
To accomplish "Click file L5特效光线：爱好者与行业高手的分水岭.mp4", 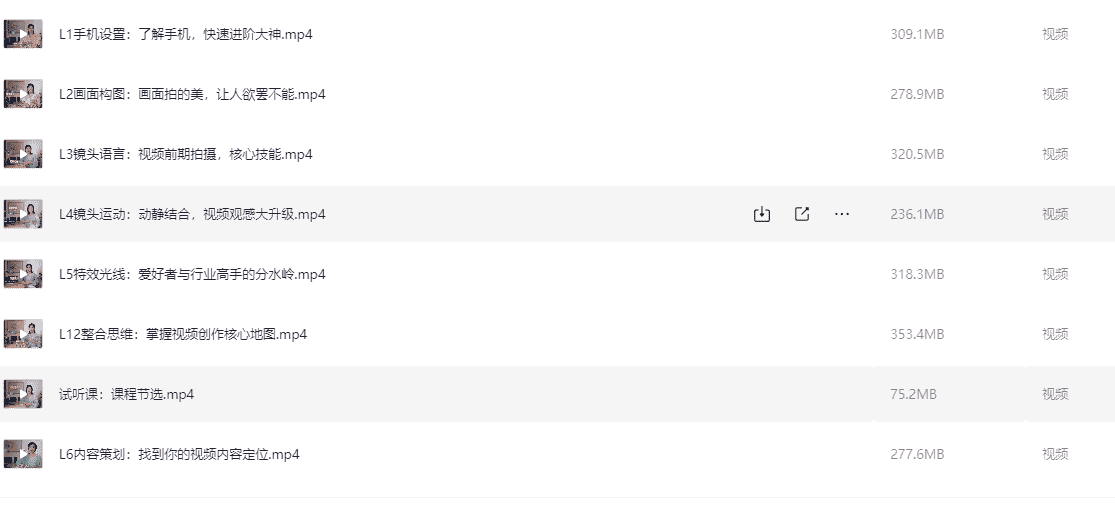I will (x=192, y=274).
